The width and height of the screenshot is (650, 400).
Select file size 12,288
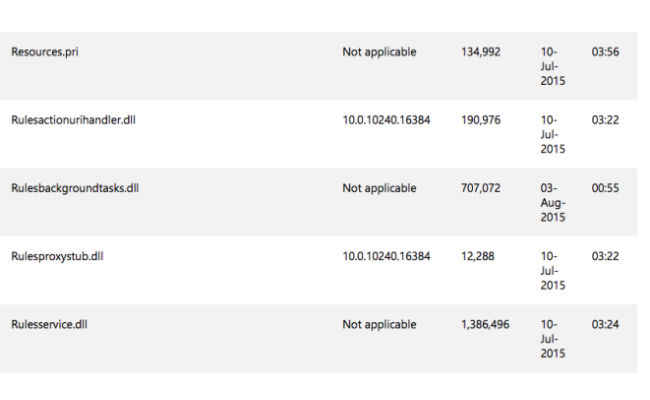[478, 257]
